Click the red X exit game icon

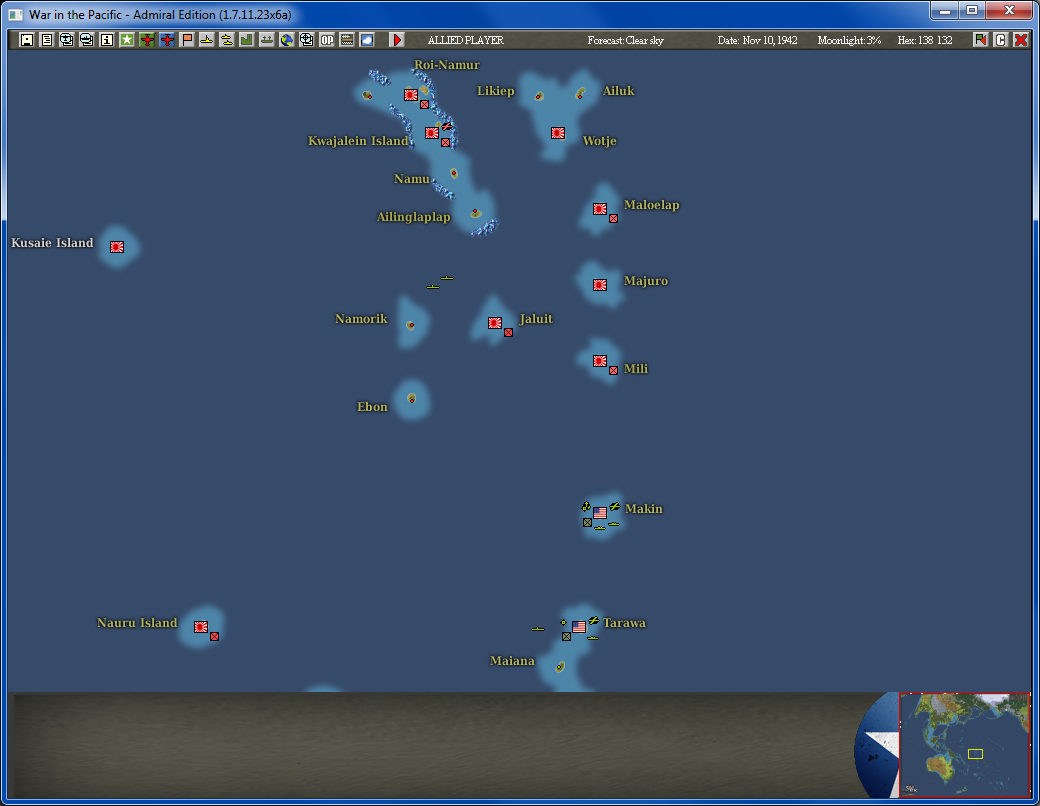coord(1021,40)
